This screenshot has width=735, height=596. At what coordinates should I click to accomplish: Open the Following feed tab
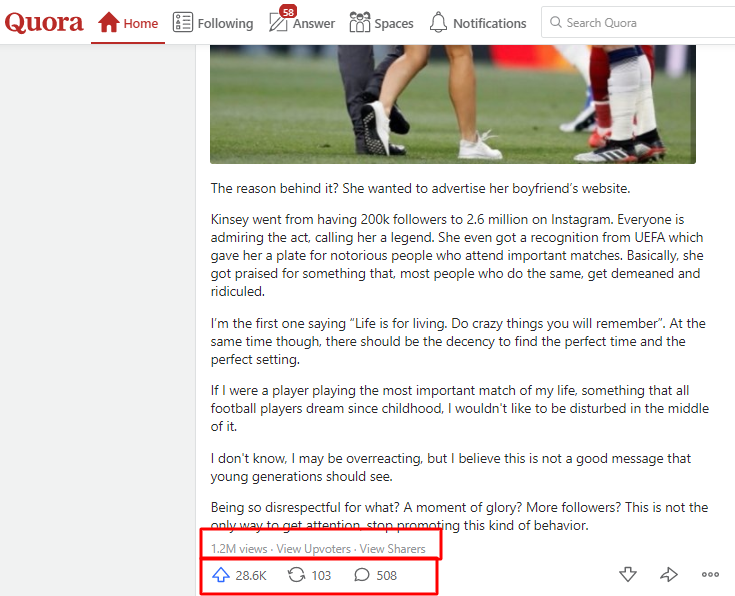[213, 23]
